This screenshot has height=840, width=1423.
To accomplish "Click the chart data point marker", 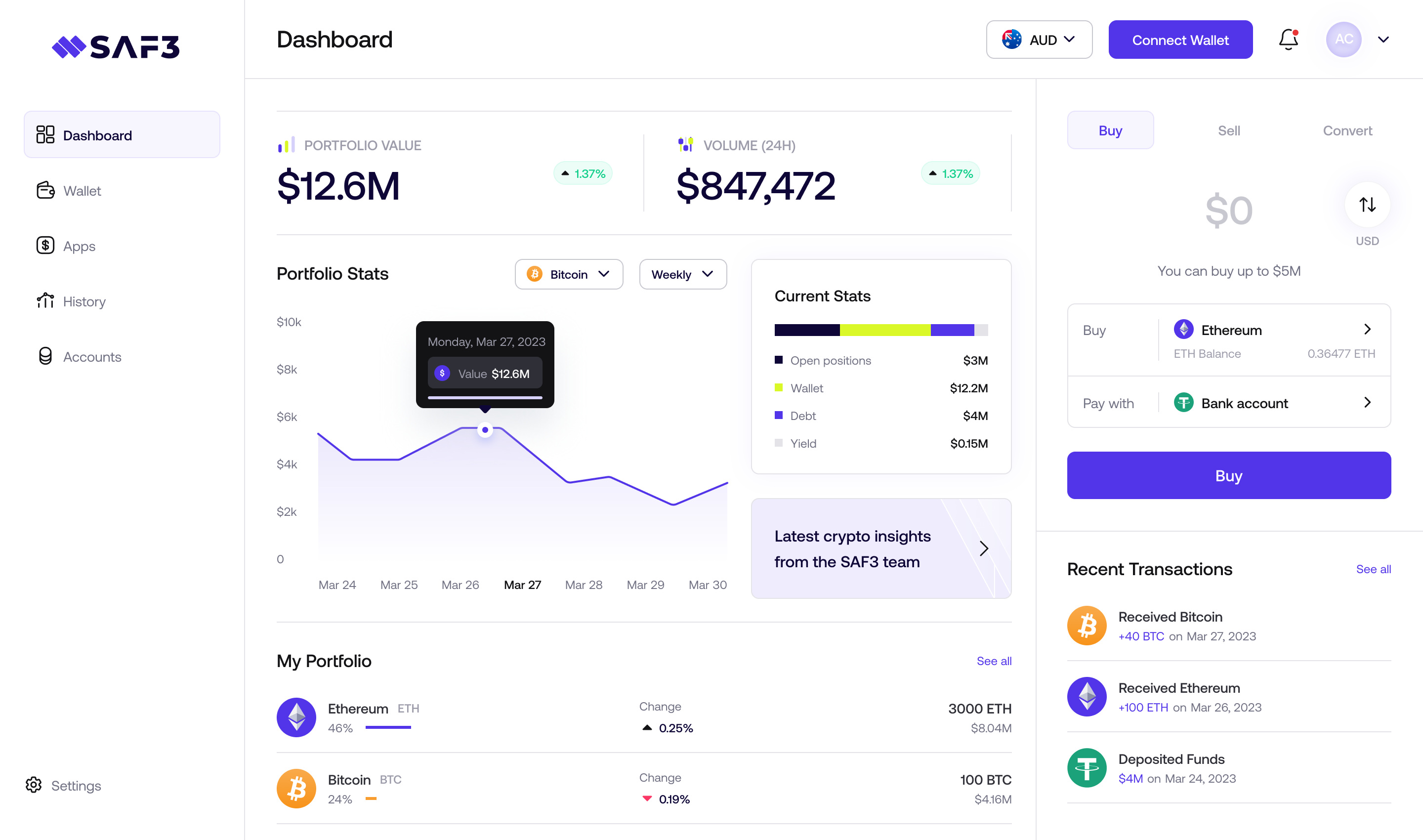I will (485, 429).
